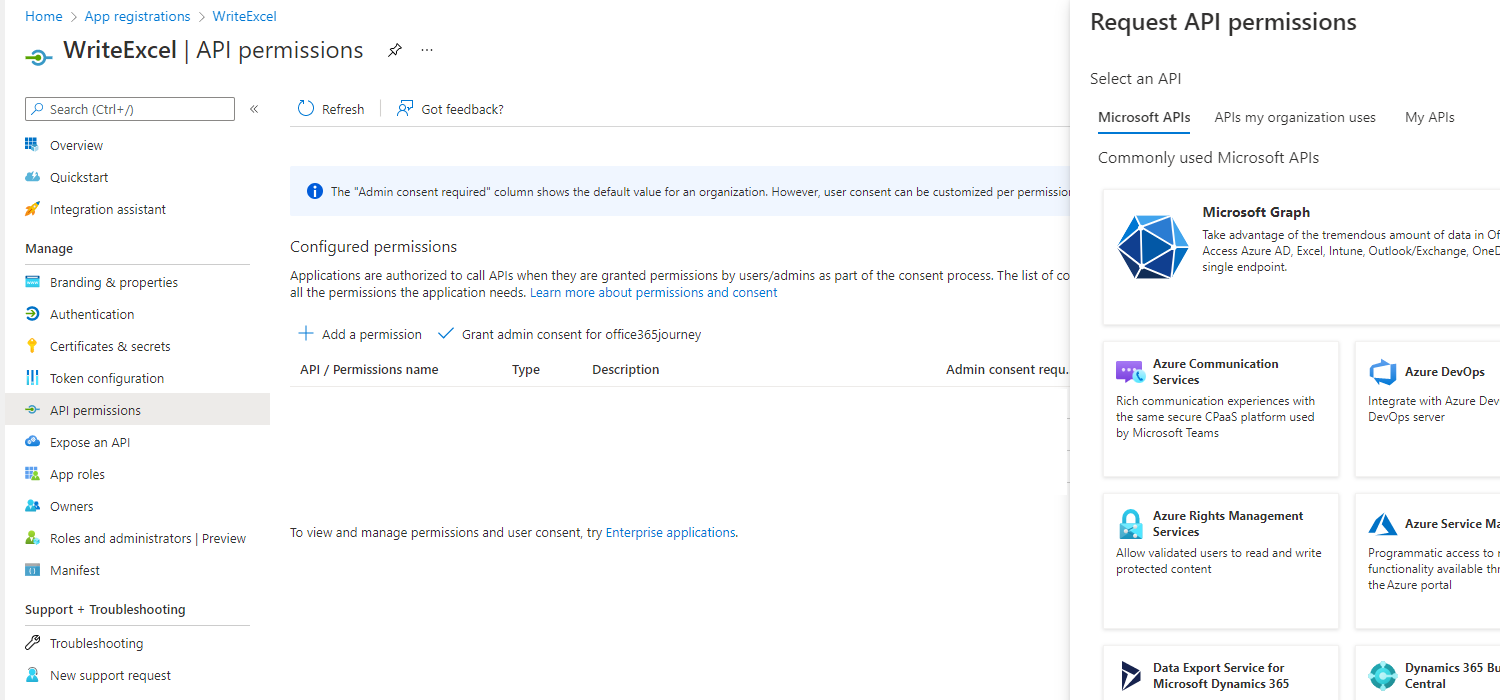The height and width of the screenshot is (700, 1500).
Task: Select the Microsoft Graph API card
Action: coord(1301,257)
